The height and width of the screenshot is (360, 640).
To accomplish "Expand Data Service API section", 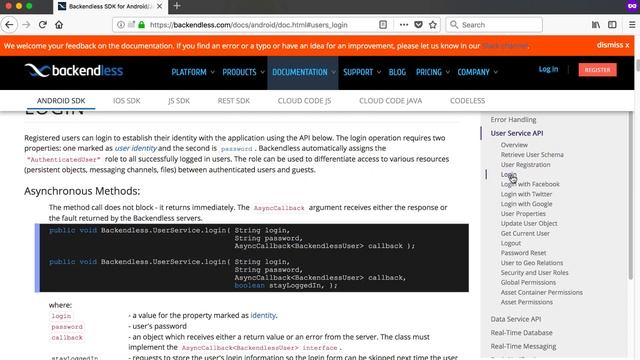I will (x=516, y=319).
